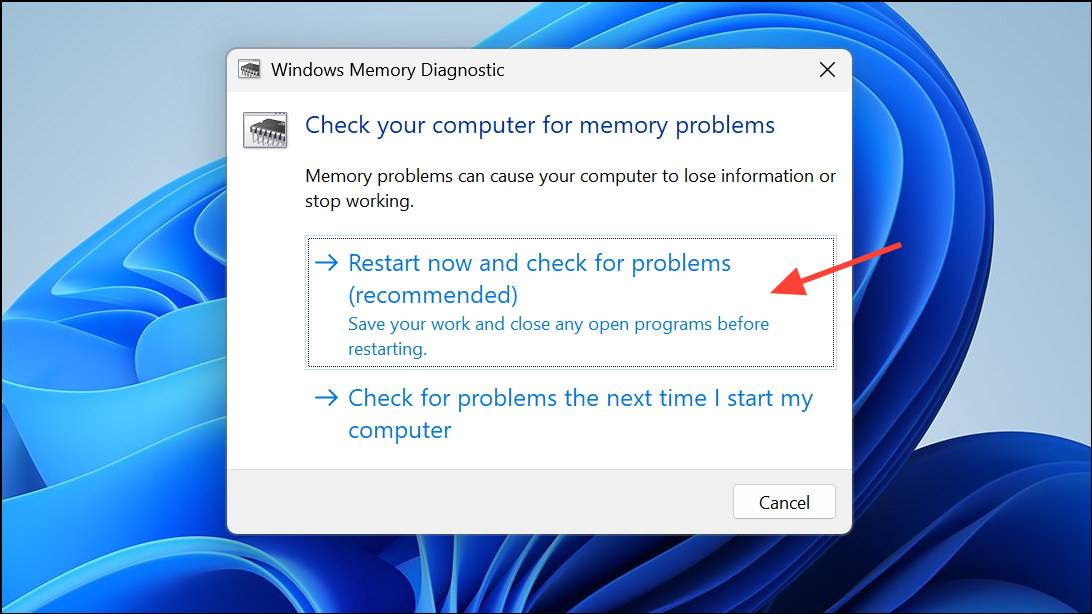Click the word computer under second option
The image size is (1092, 614).
[x=400, y=430]
